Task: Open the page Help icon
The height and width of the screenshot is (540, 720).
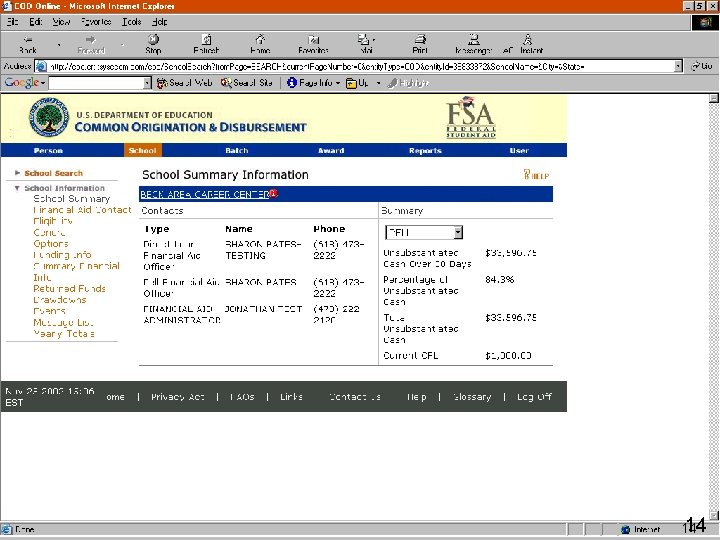Action: (536, 174)
